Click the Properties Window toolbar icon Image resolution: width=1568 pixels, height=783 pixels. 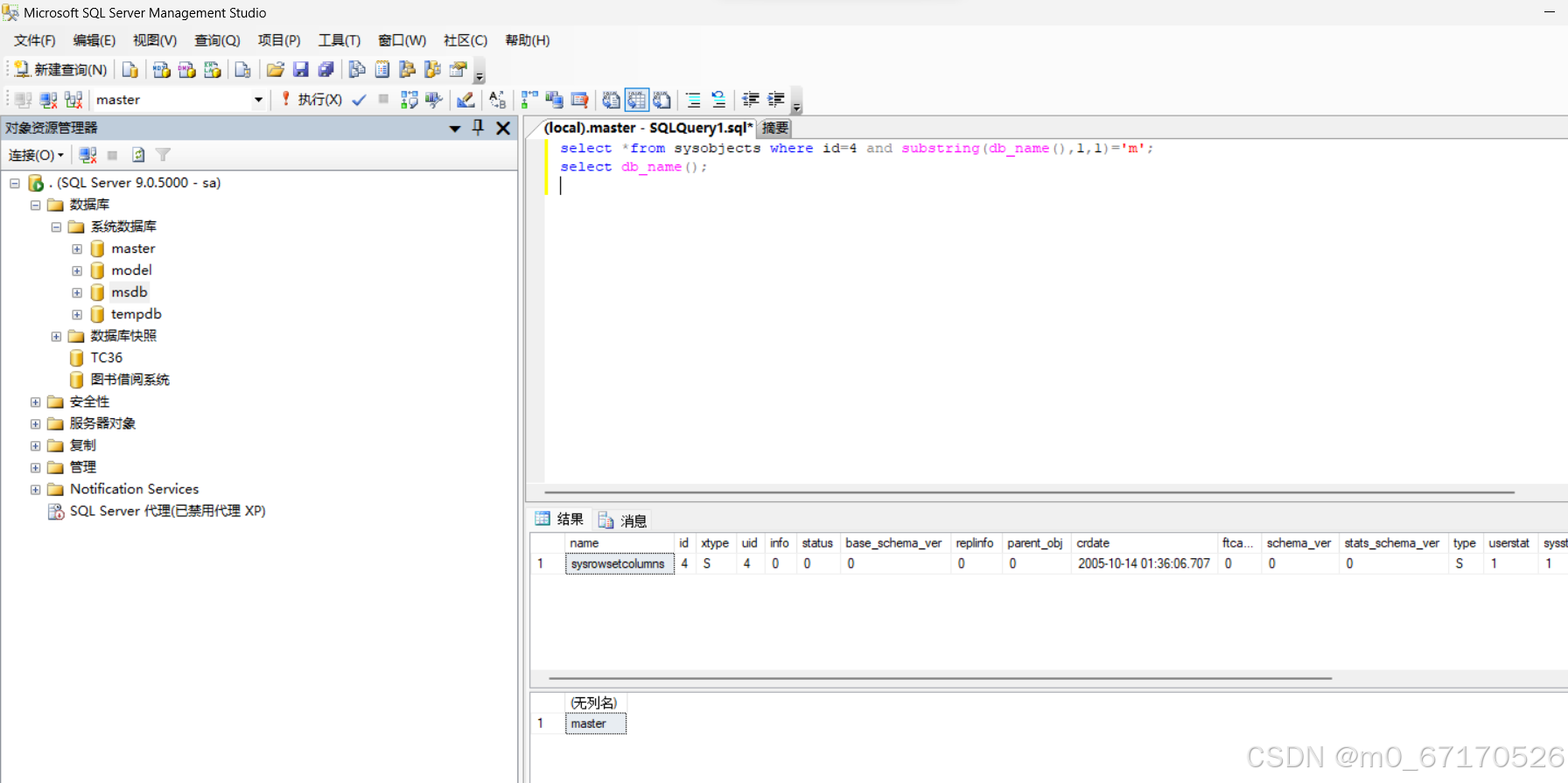click(458, 70)
